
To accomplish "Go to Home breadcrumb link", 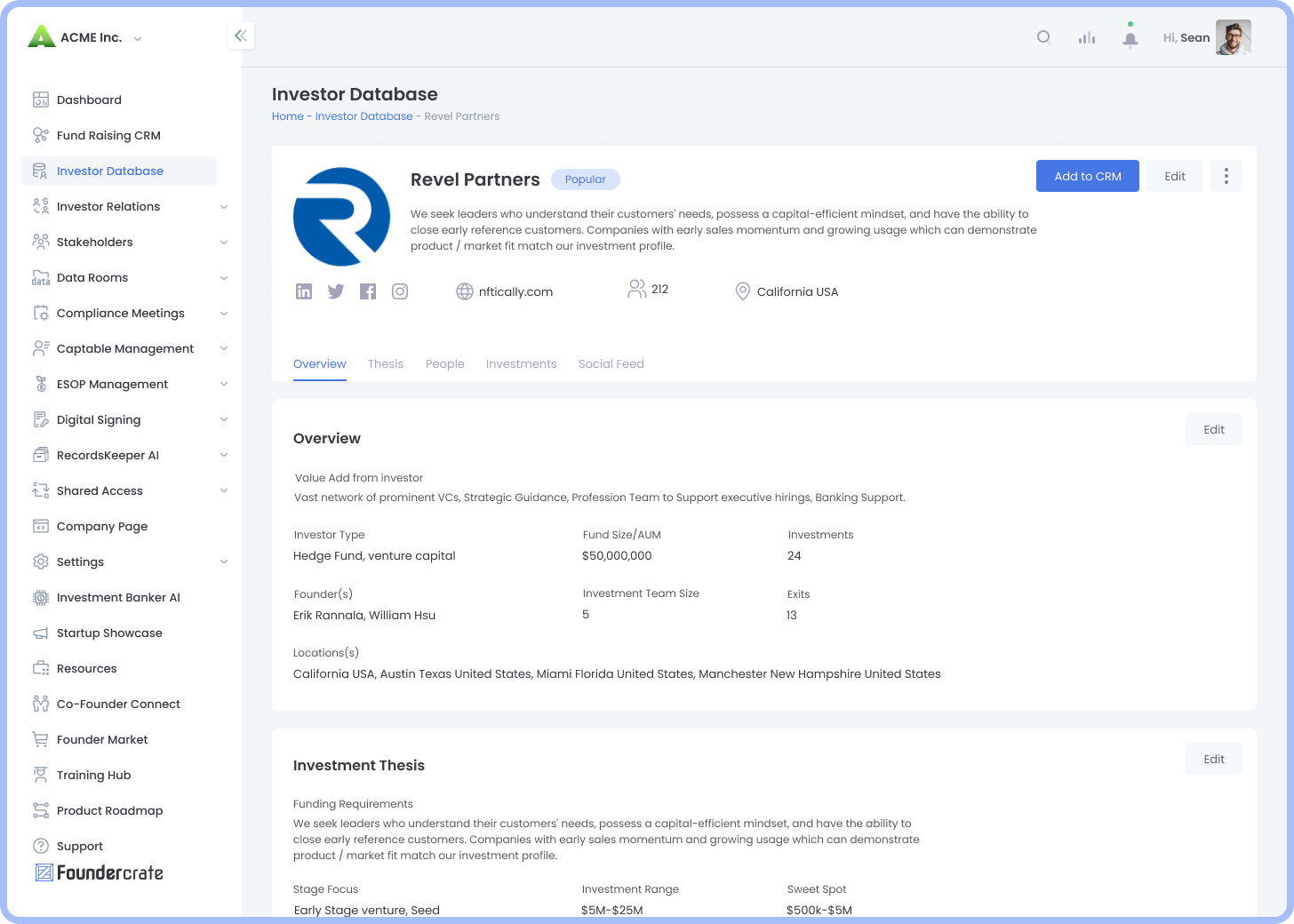I will 288,116.
